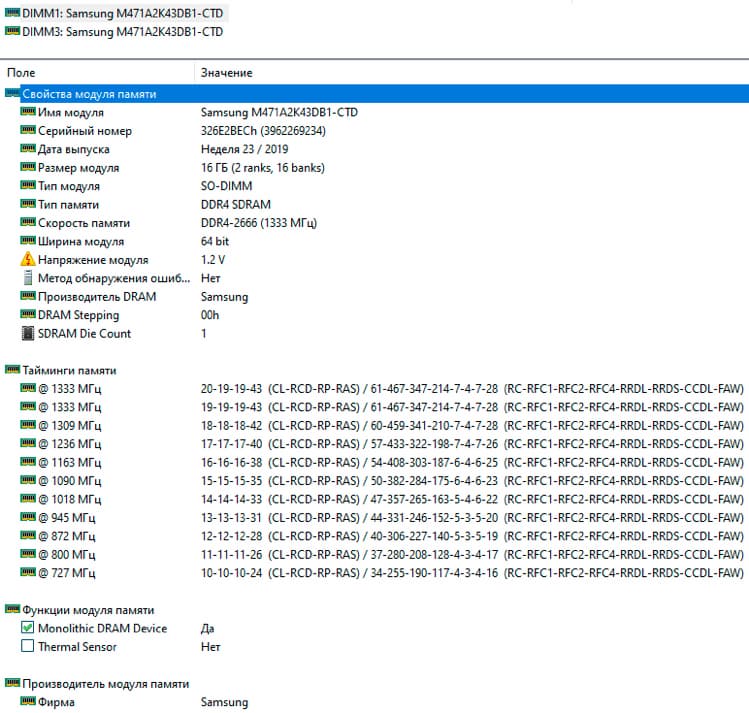Select the 10-10-10-24 timing row value
Image resolution: width=749 pixels, height=713 pixels.
click(x=472, y=573)
